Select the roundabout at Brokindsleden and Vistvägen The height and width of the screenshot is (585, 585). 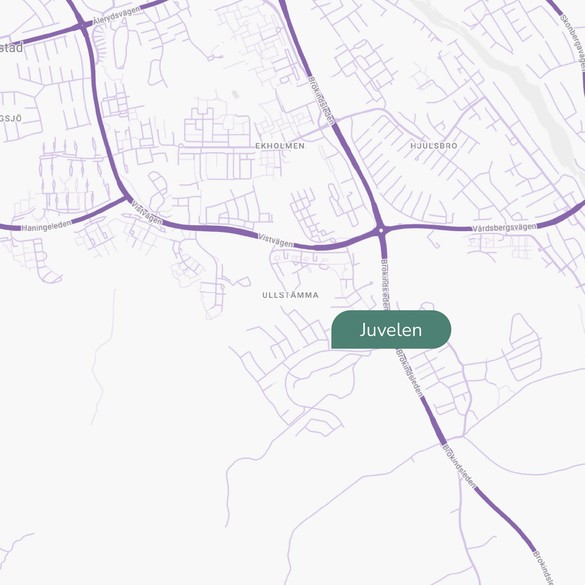pos(381,231)
